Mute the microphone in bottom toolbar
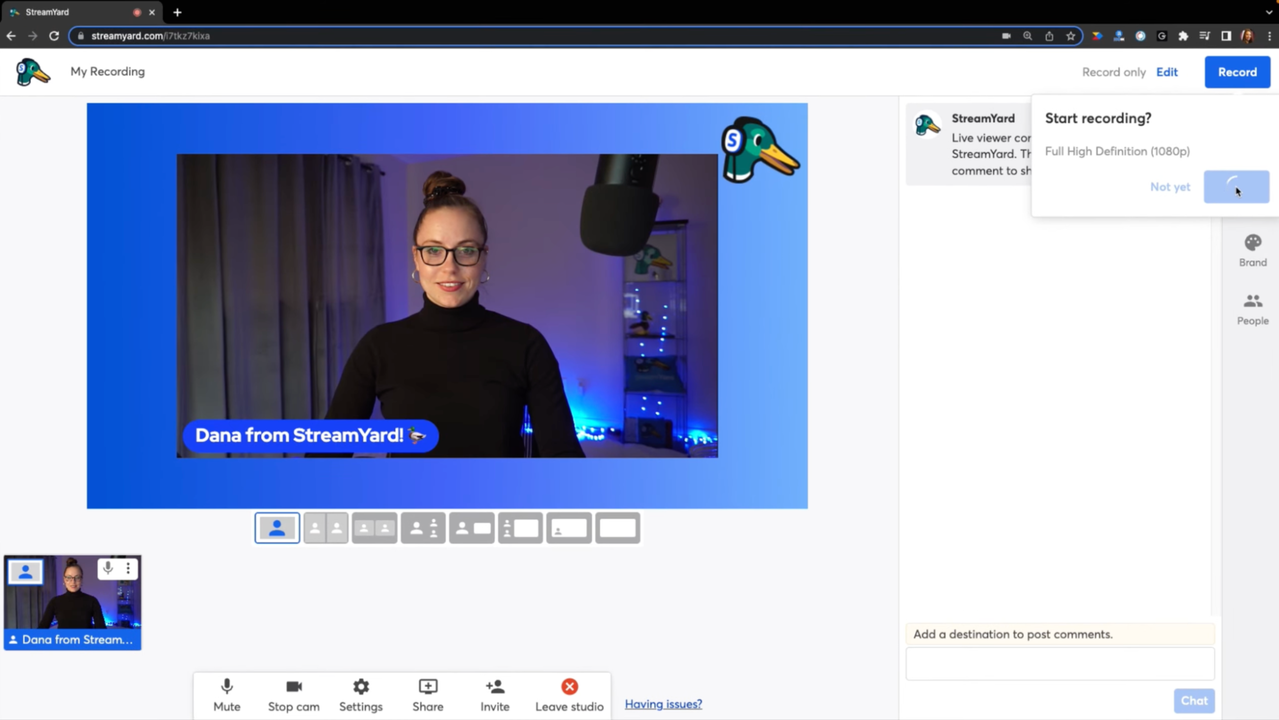 point(227,694)
